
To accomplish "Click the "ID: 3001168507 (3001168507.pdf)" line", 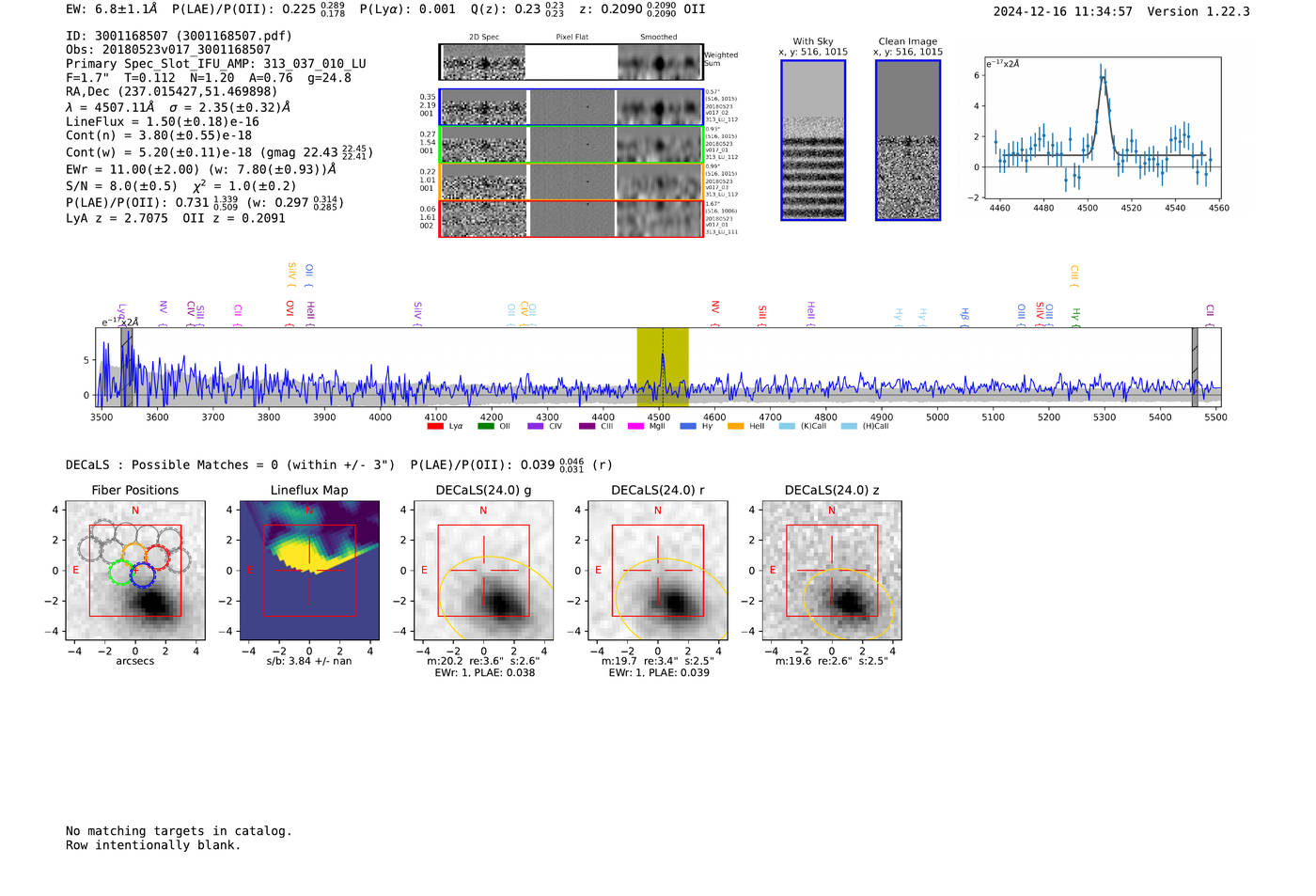I will 179,36.
